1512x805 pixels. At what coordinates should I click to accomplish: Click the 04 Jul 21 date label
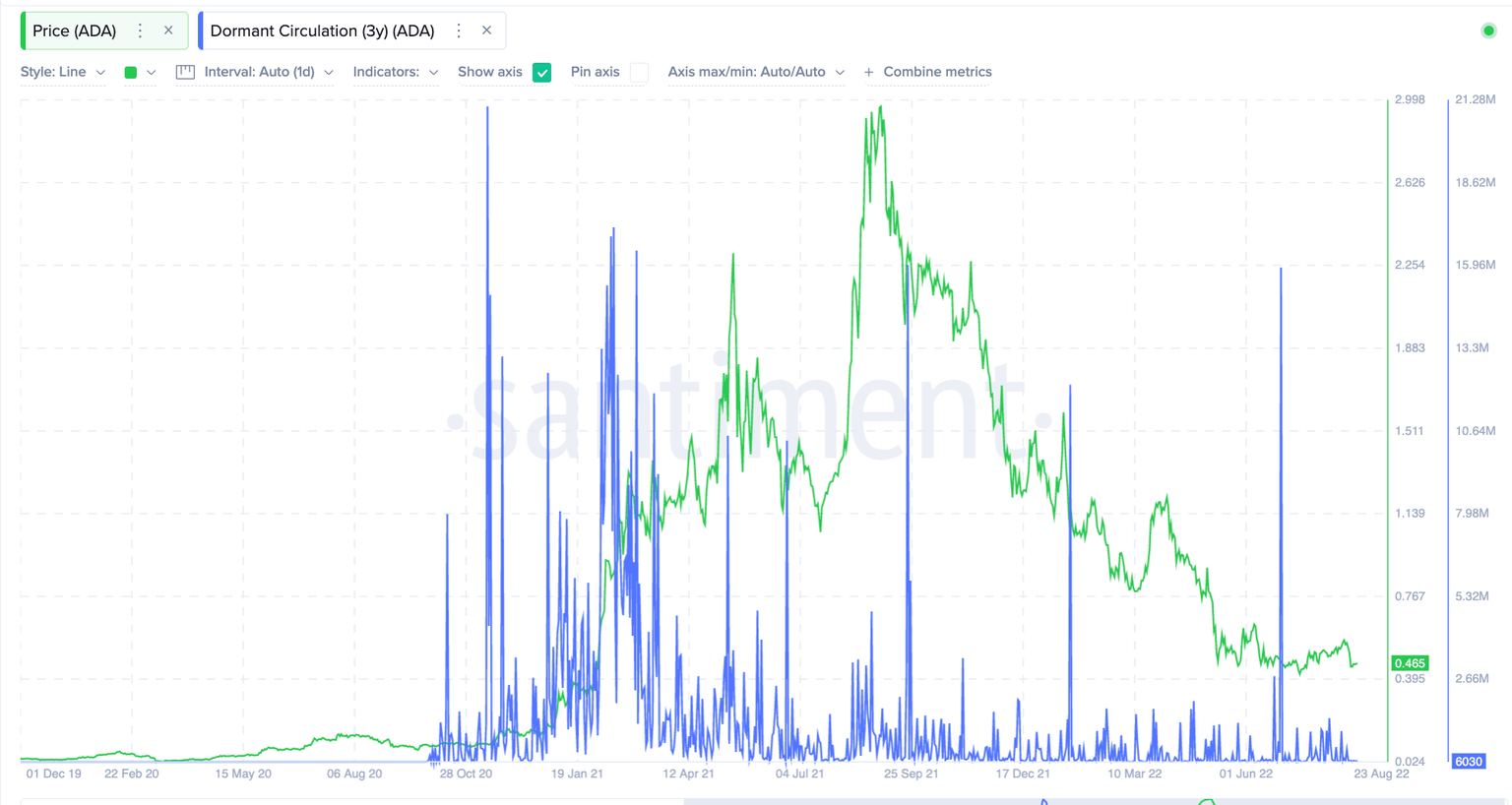(799, 774)
